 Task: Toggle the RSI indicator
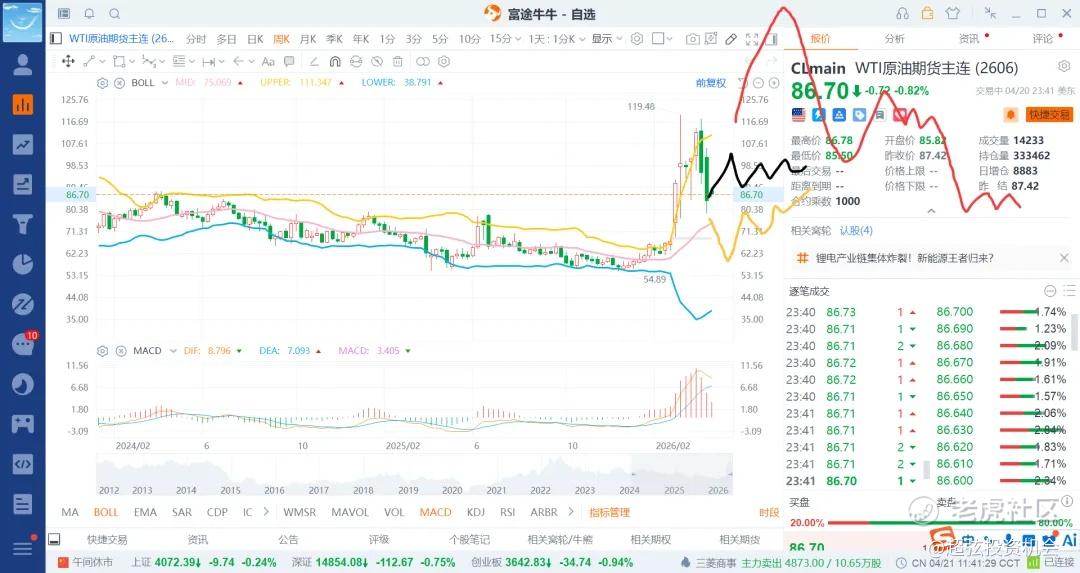click(x=508, y=512)
